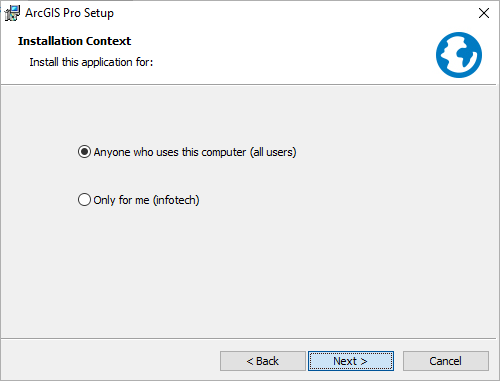The width and height of the screenshot is (500, 381).
Task: Go to the previous step with Back
Action: pyautogui.click(x=263, y=361)
